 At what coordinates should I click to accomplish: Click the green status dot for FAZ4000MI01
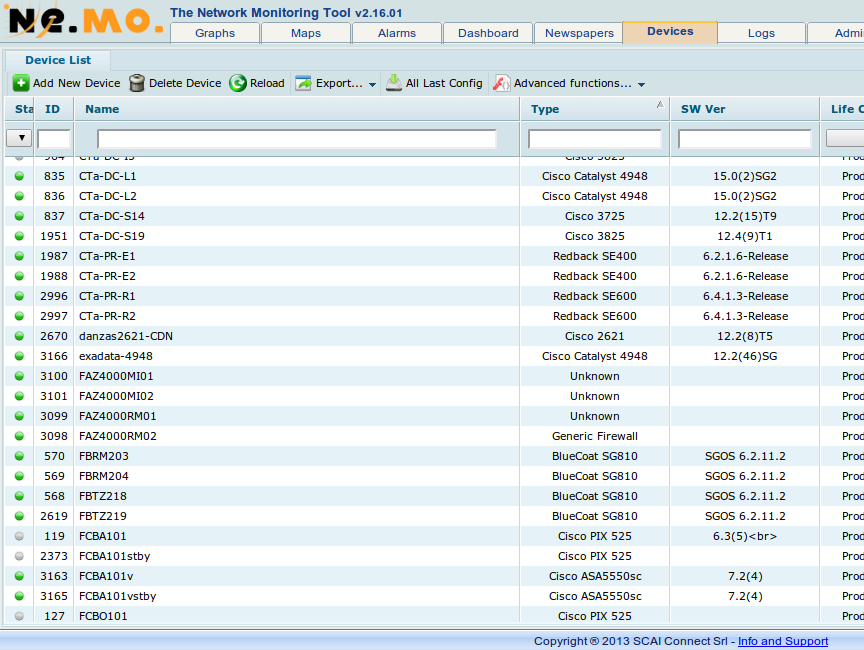click(19, 376)
